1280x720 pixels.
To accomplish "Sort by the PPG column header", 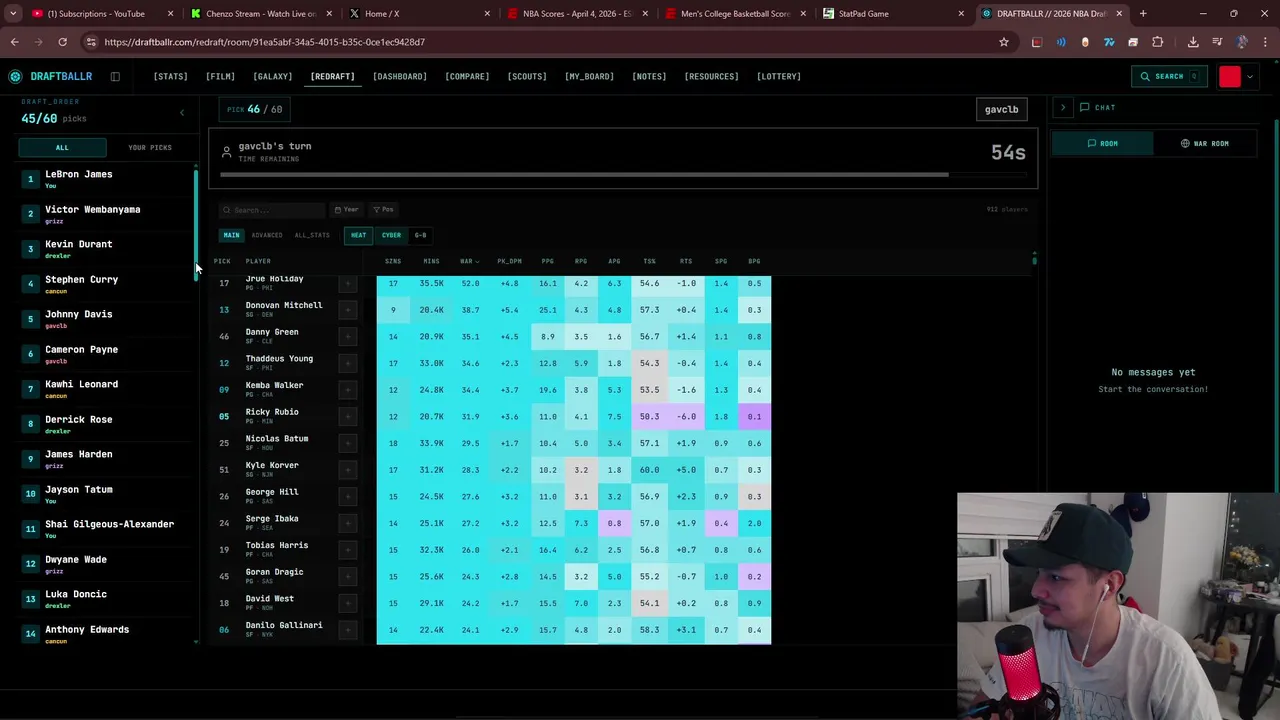I will tap(547, 261).
